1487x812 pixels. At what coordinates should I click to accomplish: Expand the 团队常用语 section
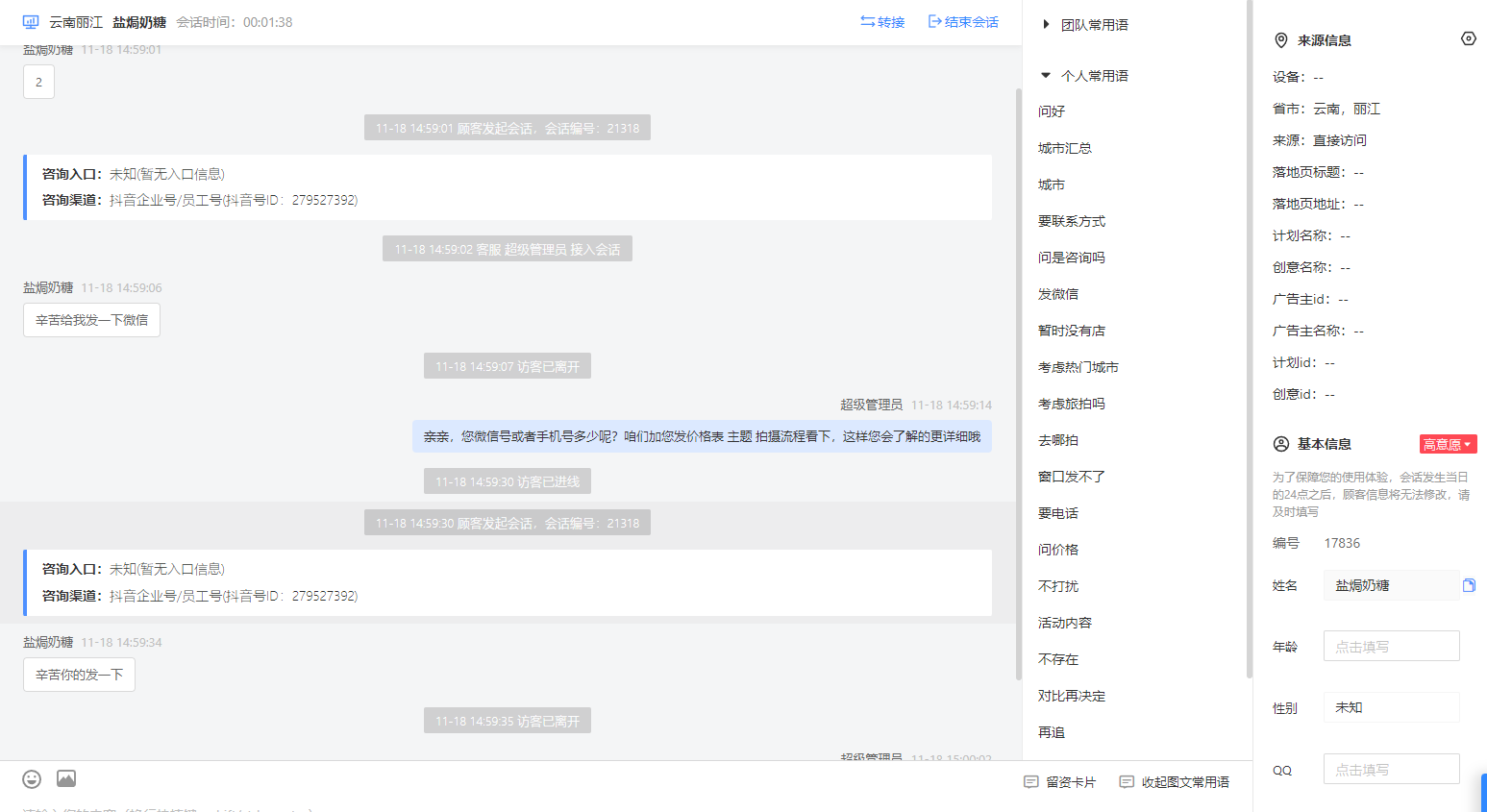tap(1086, 25)
